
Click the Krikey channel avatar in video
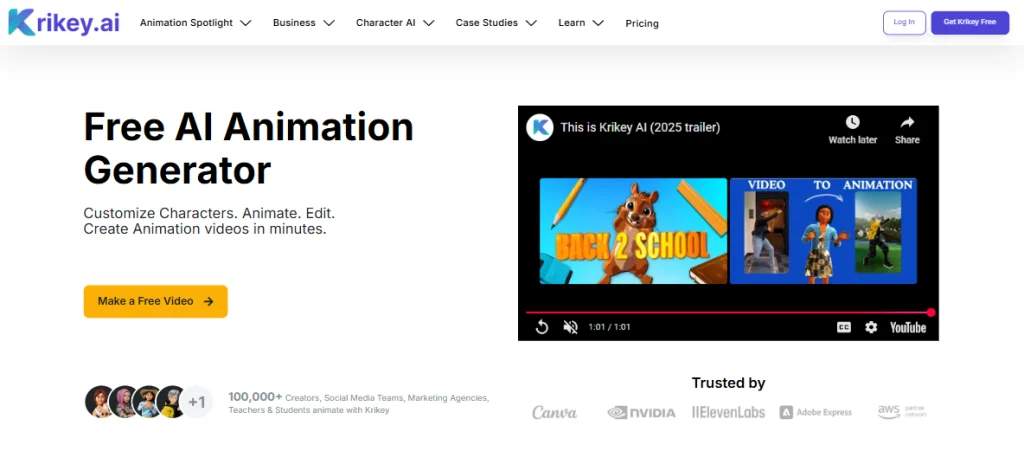coord(540,127)
